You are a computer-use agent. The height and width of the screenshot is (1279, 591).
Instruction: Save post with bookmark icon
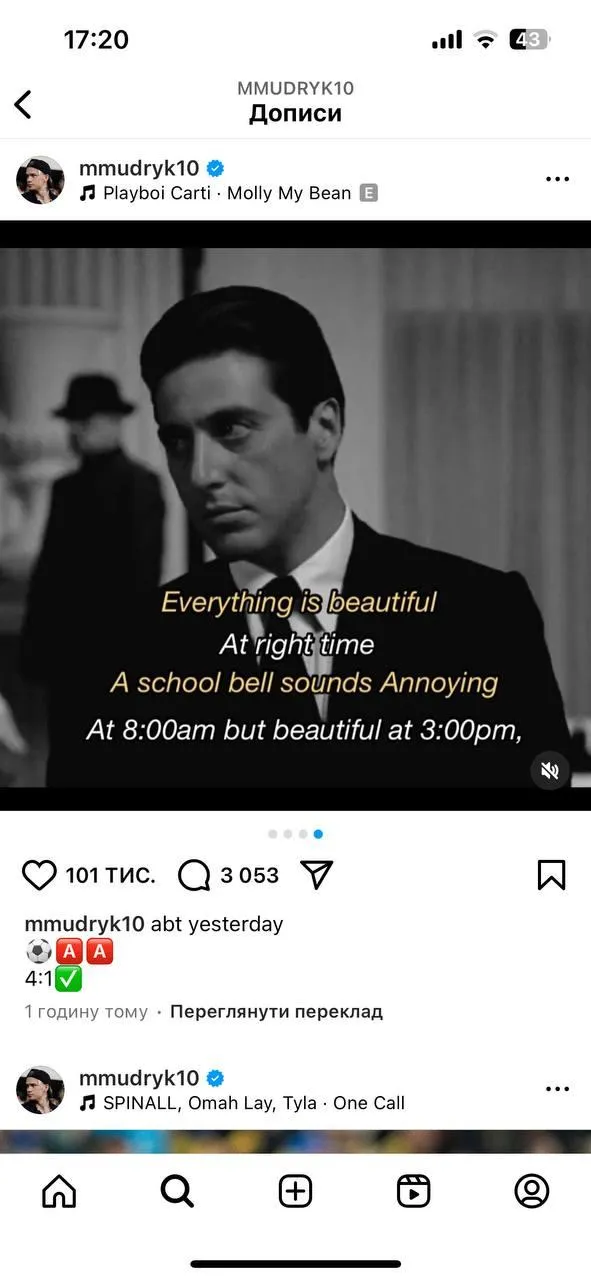pos(551,875)
